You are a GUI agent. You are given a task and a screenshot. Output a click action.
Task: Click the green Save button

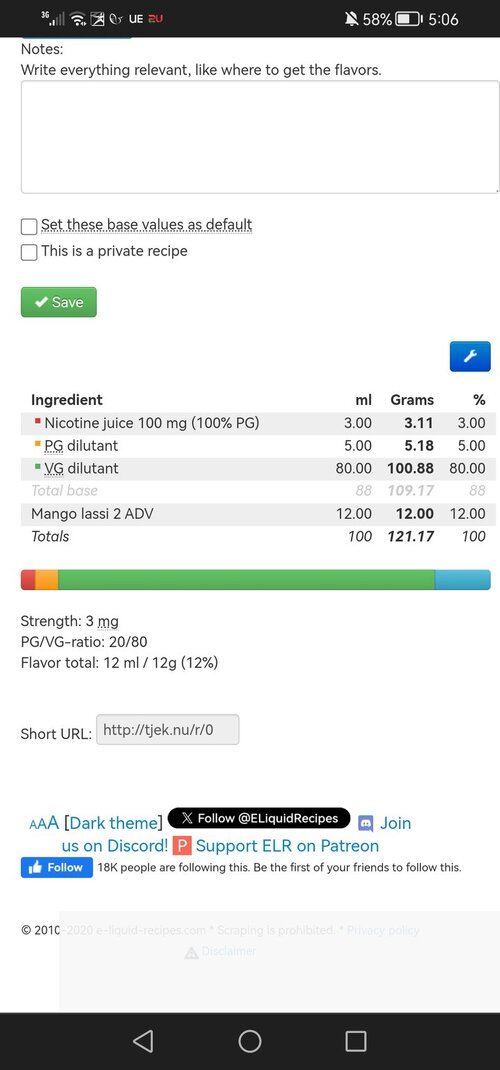59,302
